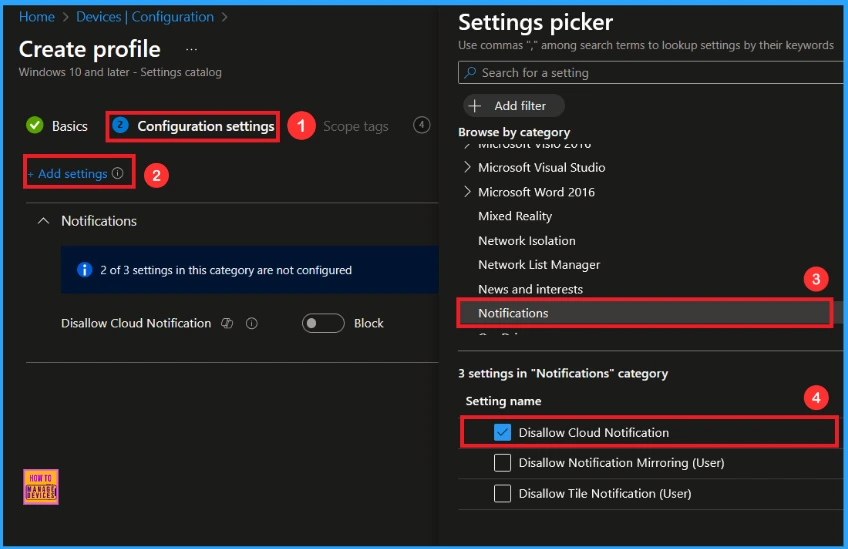
Task: Check Disallow Tile Notification (User)
Action: tap(502, 493)
